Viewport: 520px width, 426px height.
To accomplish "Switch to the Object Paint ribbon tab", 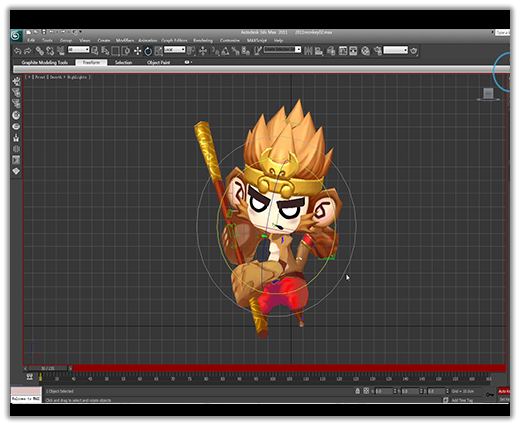I will click(x=158, y=62).
